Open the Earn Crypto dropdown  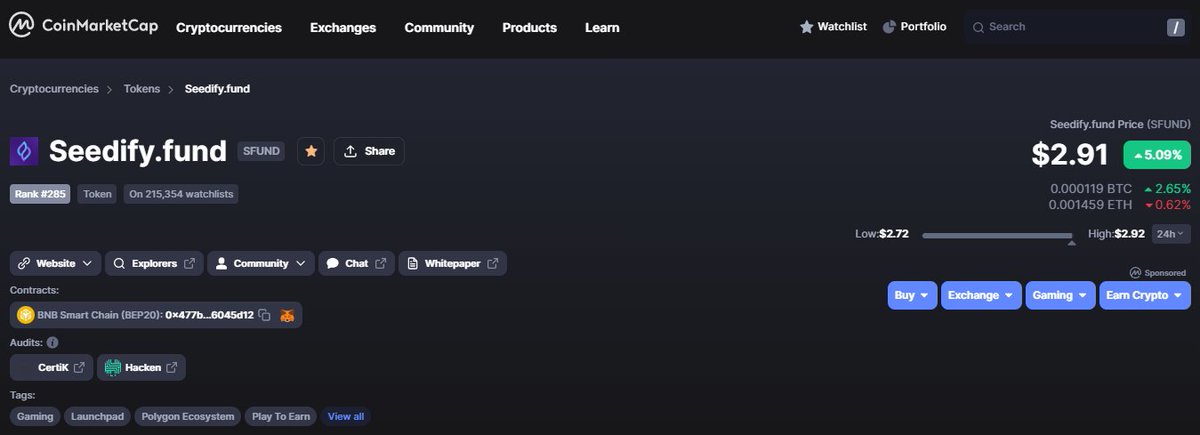point(1145,296)
